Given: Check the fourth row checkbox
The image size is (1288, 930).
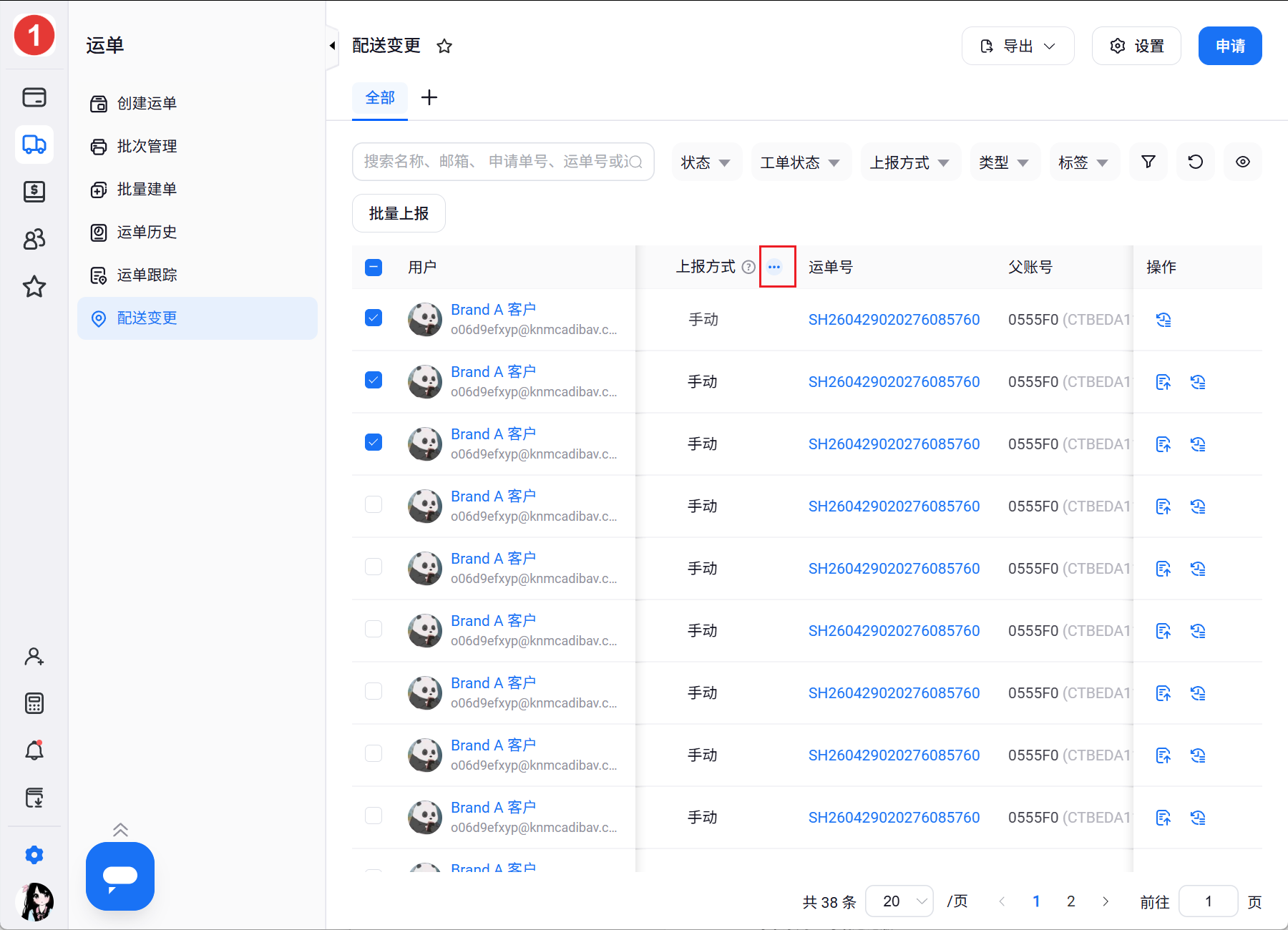Looking at the screenshot, I should coord(374,504).
